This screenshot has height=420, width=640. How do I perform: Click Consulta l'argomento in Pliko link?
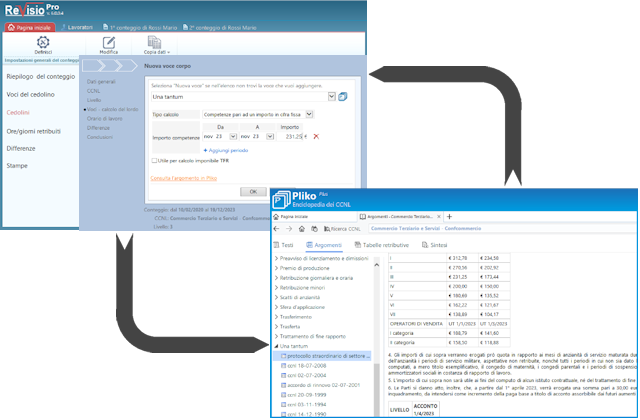click(184, 178)
